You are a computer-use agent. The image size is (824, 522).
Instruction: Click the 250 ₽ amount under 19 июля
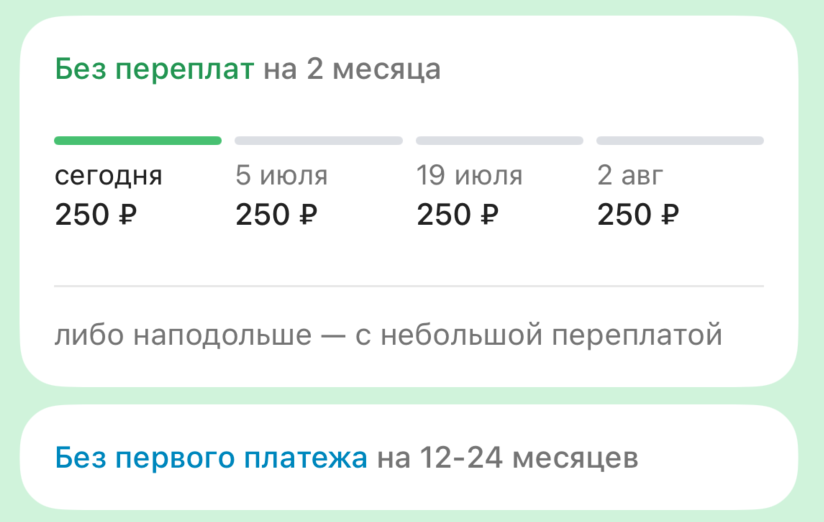click(458, 215)
